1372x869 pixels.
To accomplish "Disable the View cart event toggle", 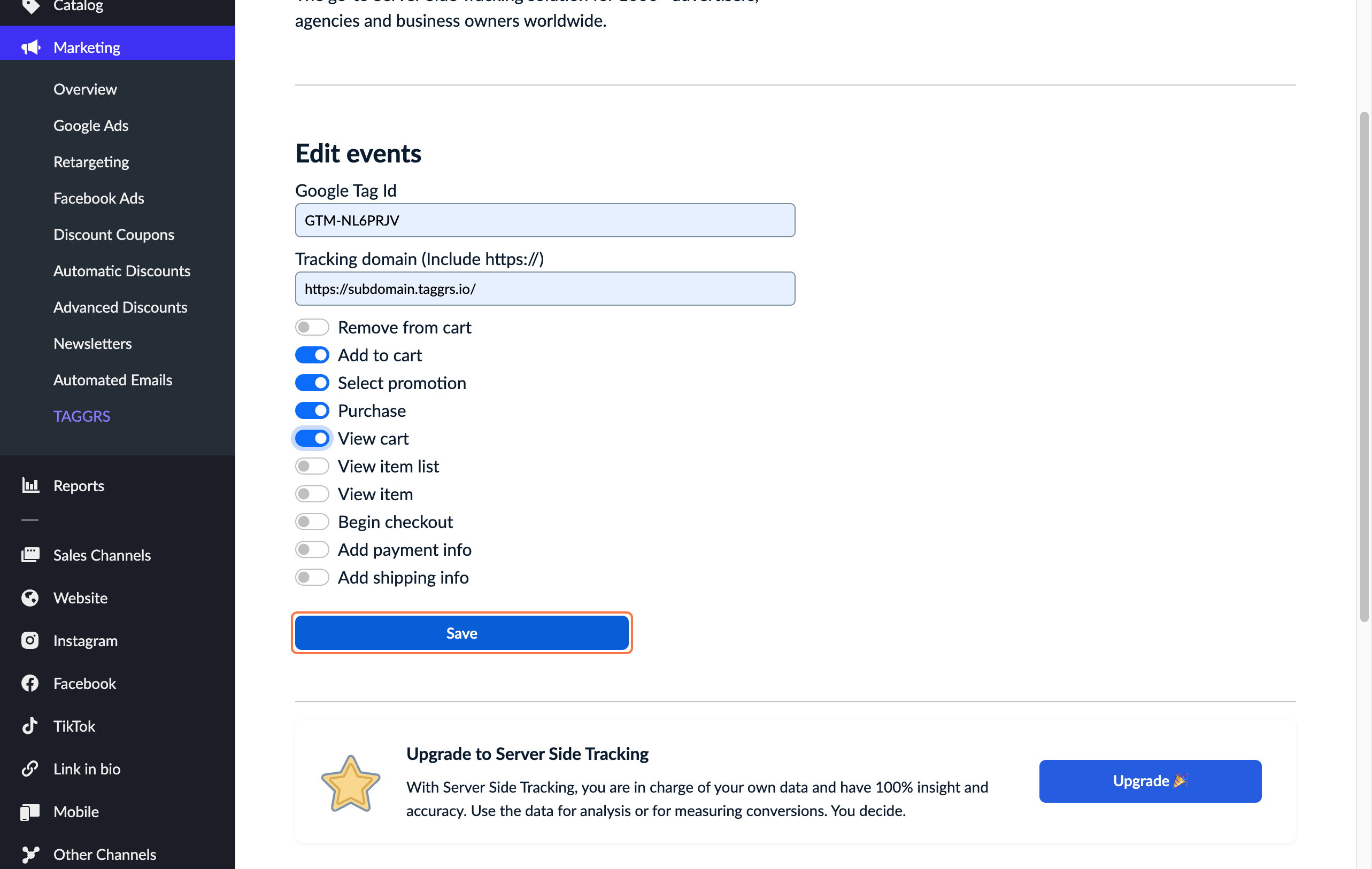I will [x=311, y=438].
